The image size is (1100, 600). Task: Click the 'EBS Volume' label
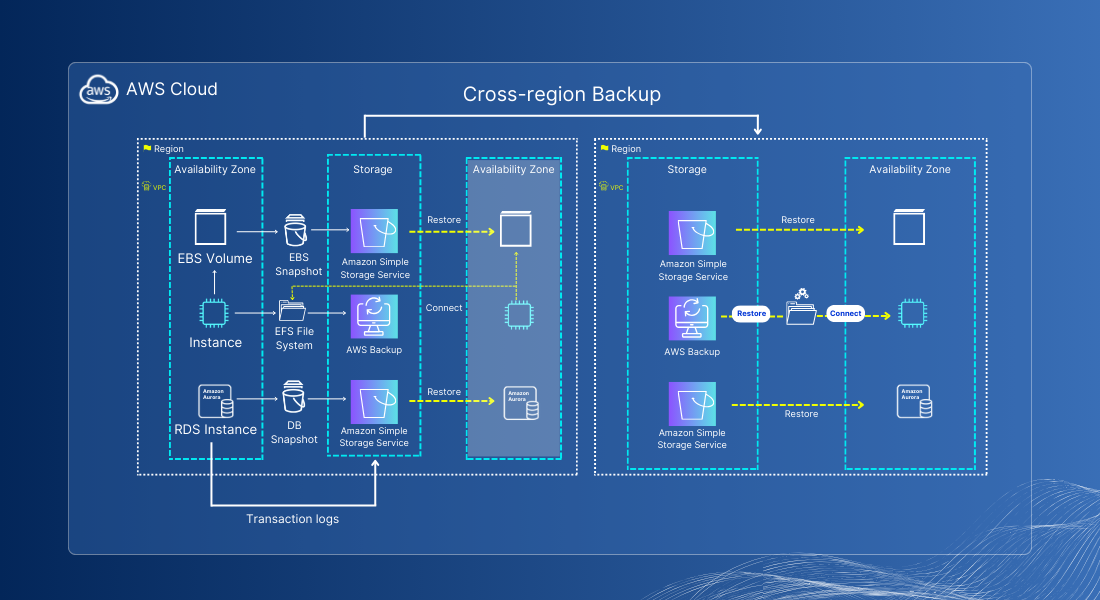tap(215, 258)
